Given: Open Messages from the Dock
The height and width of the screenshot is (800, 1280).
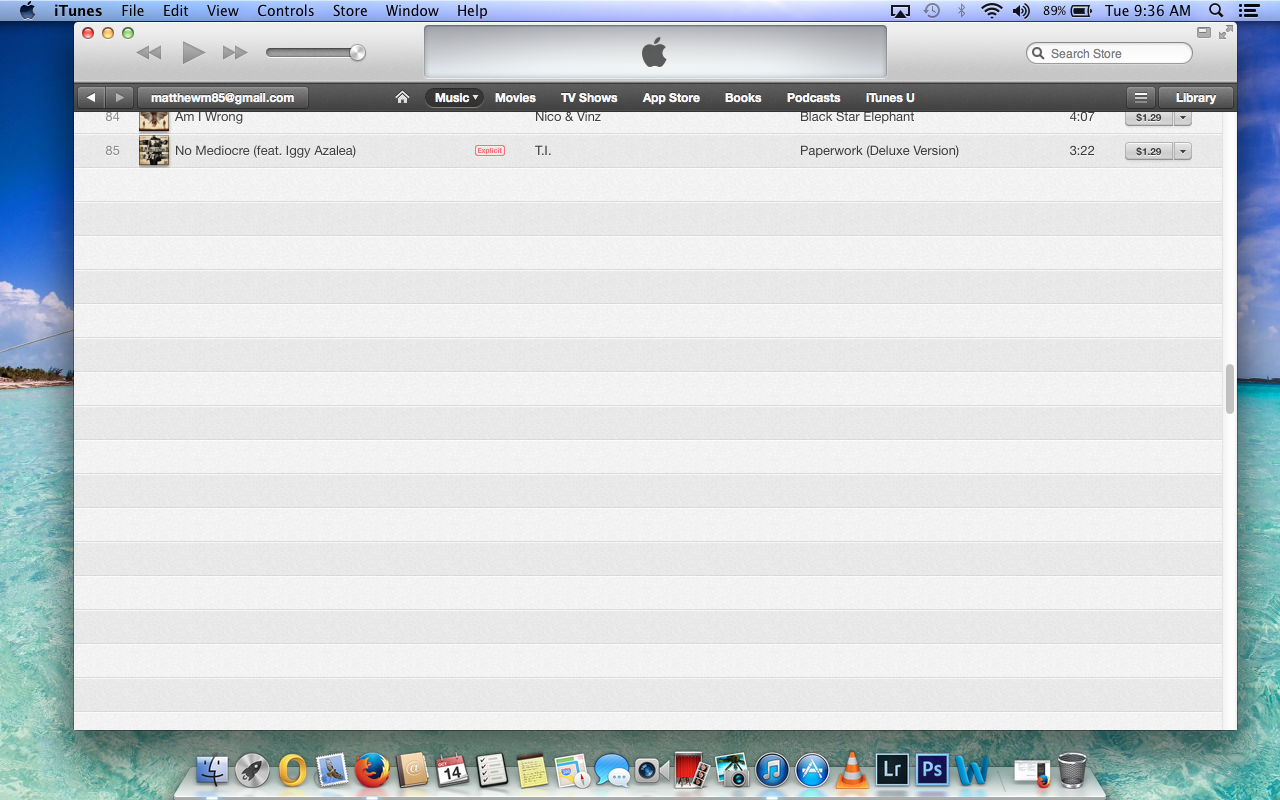Looking at the screenshot, I should click(x=611, y=770).
